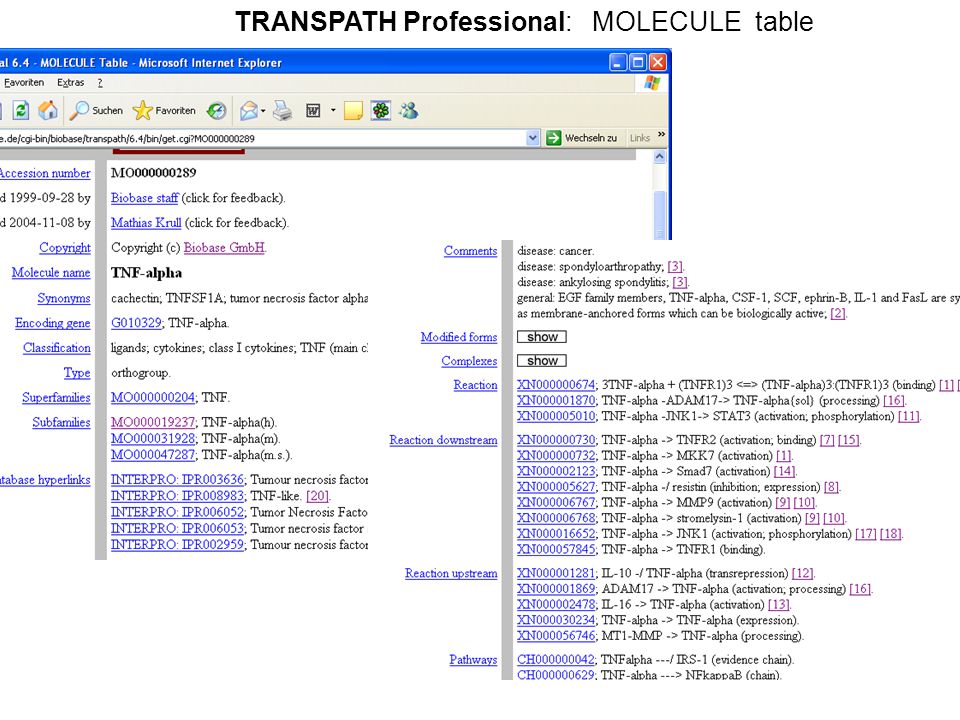Open the Reaction downstream link
Screen dimensions: 960x720
coord(443,440)
